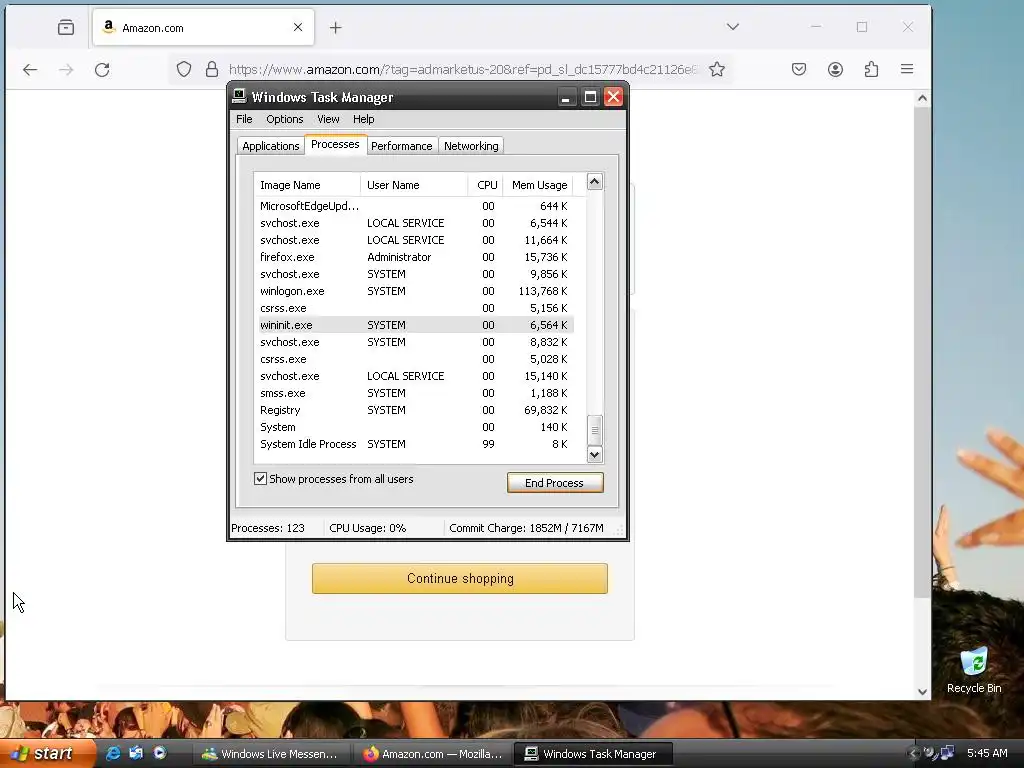Click process list scroll down arrow
This screenshot has width=1024, height=768.
coord(594,455)
